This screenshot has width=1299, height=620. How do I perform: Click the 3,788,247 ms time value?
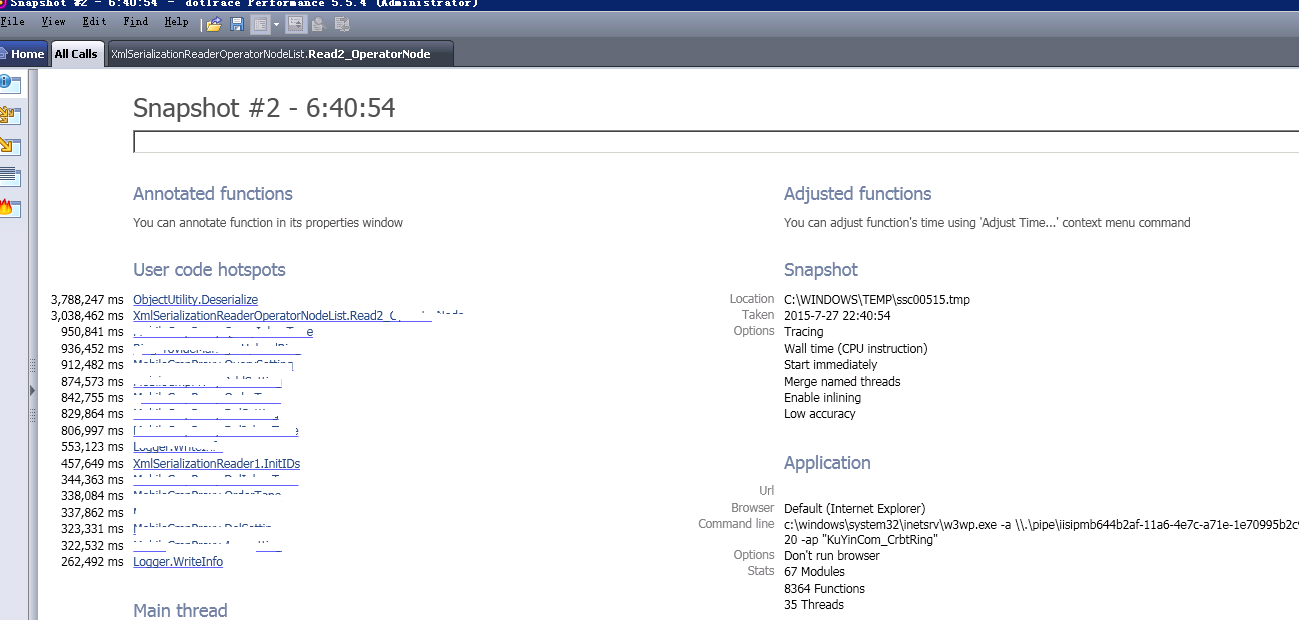click(x=88, y=300)
